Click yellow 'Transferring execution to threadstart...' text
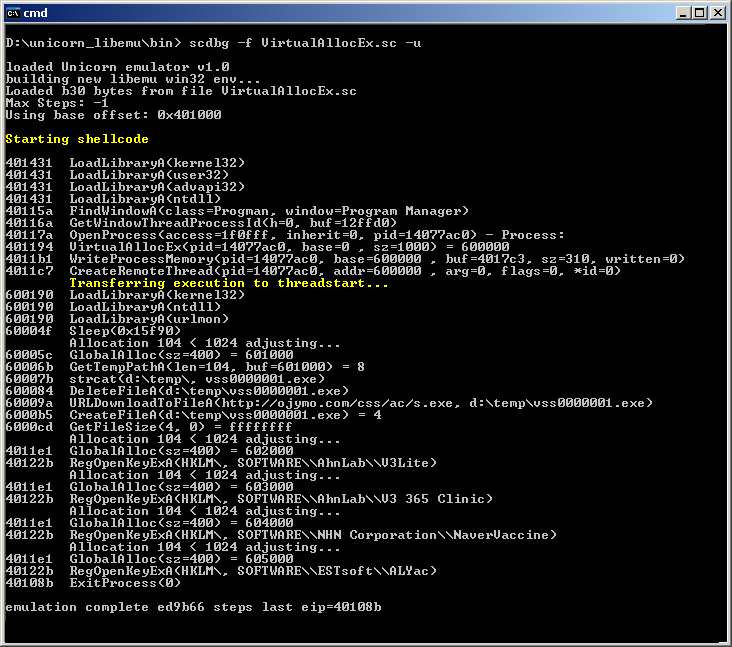 coord(229,283)
